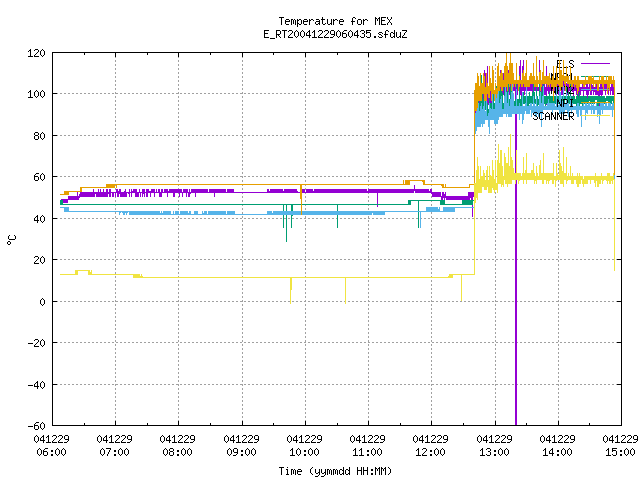Click the green dip near 09:40 reaching 30°C
Viewport: 640px width, 480px height.
[x=287, y=224]
